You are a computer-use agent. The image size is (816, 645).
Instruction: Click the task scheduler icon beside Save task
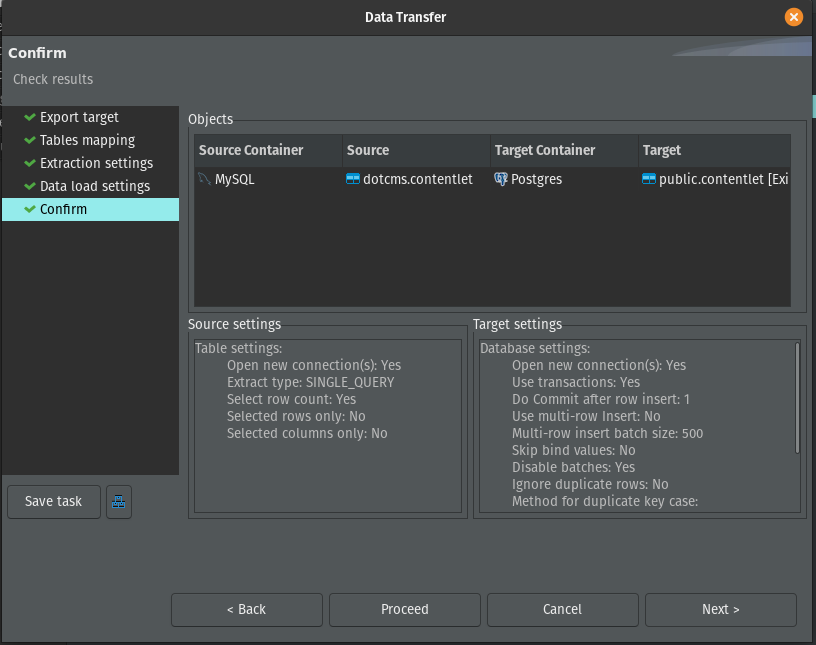click(x=119, y=502)
